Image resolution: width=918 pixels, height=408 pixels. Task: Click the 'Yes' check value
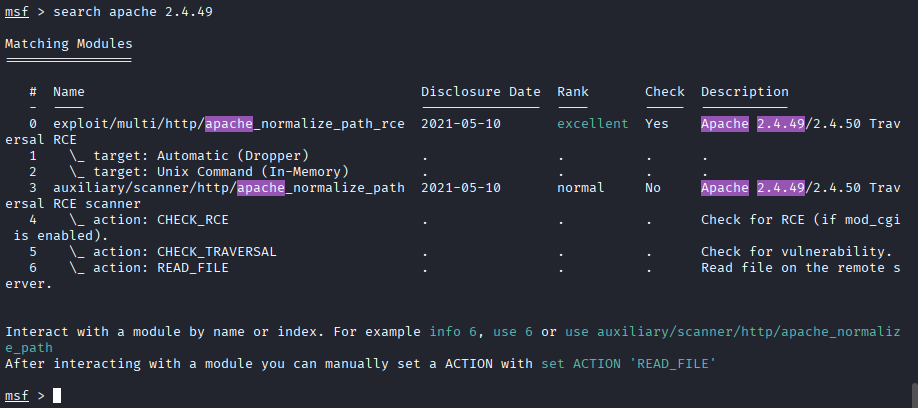657,124
